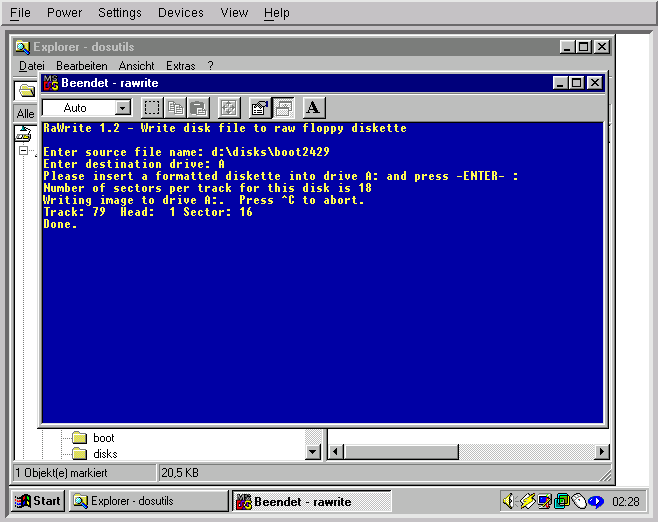Viewport: 658px width, 522px height.
Task: Open the Settings menu
Action: (x=120, y=13)
